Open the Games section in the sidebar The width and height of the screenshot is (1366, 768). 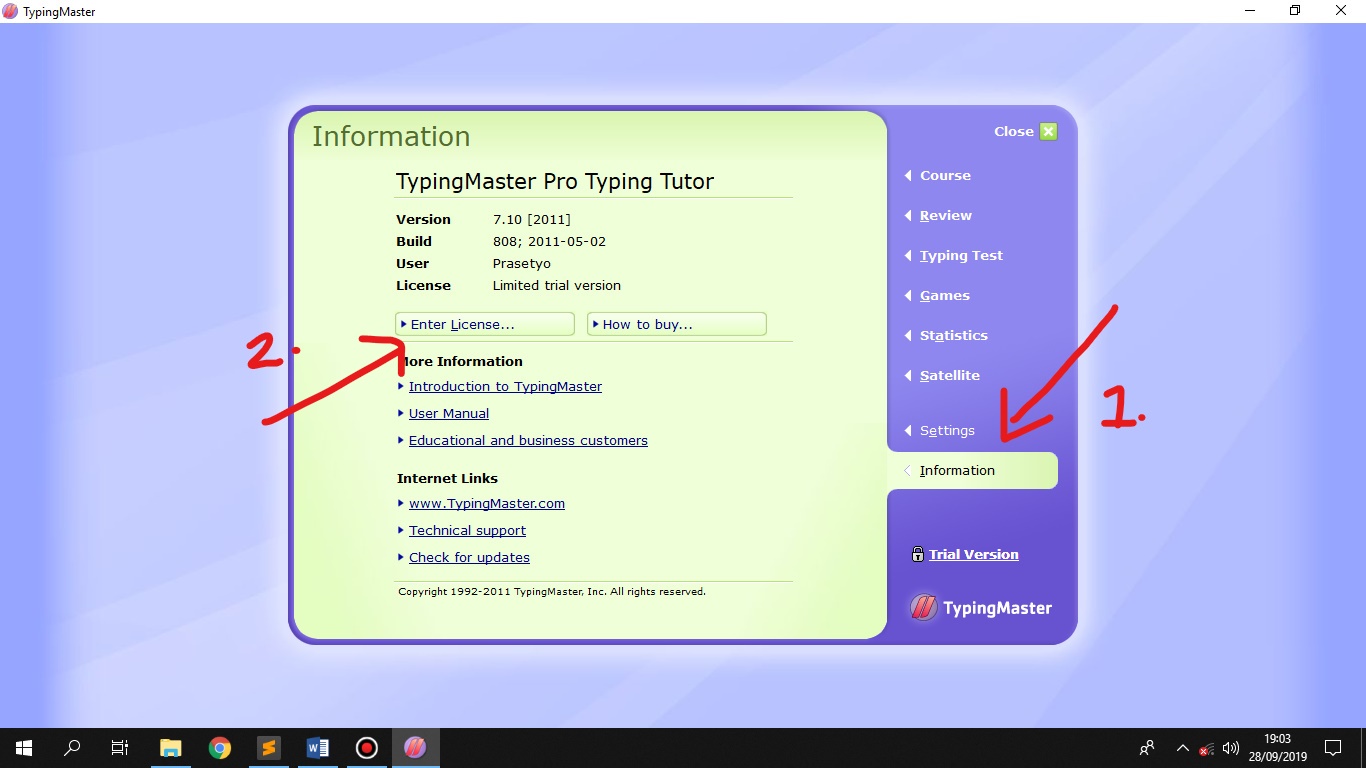[x=943, y=295]
